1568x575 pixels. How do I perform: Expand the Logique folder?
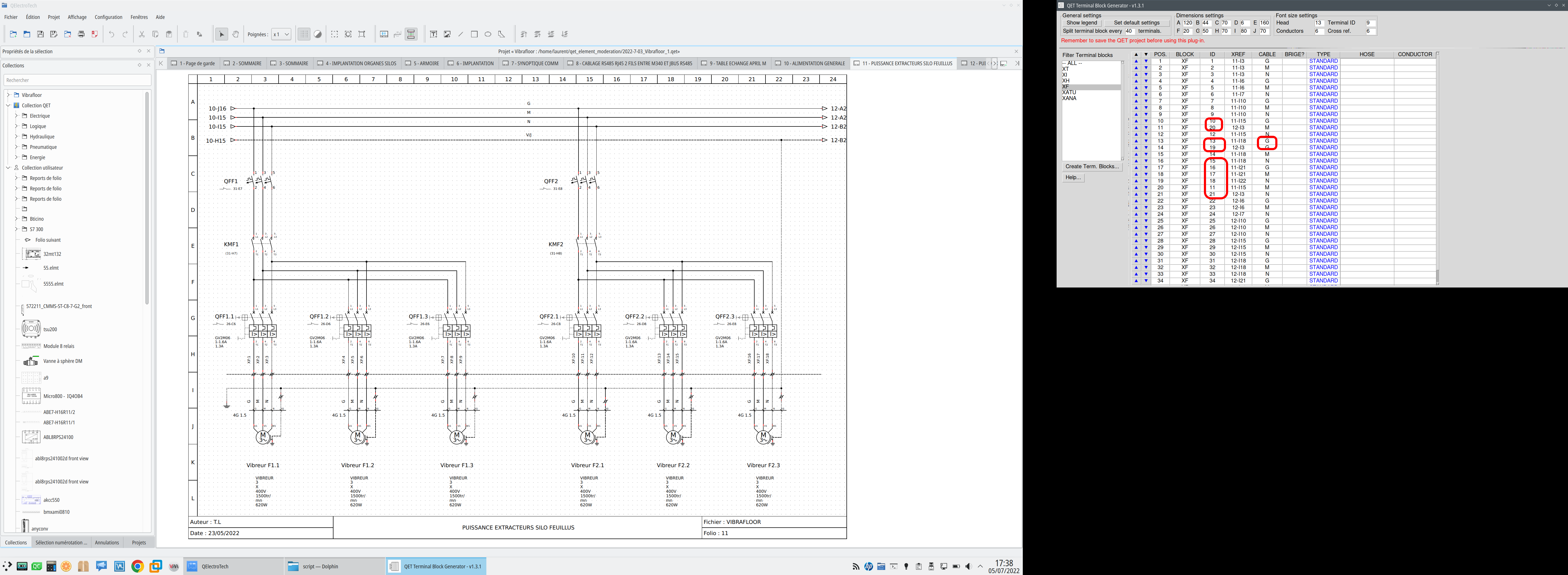click(17, 126)
